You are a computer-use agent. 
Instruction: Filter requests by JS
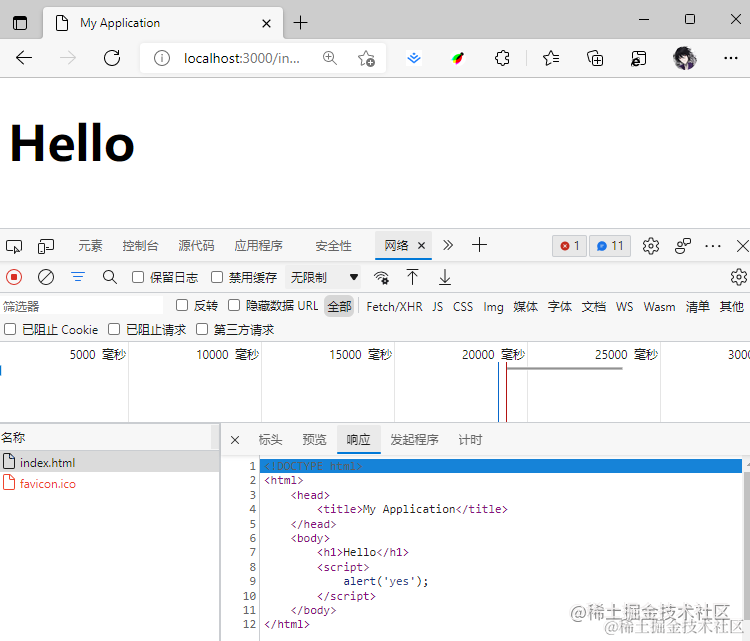(x=438, y=307)
